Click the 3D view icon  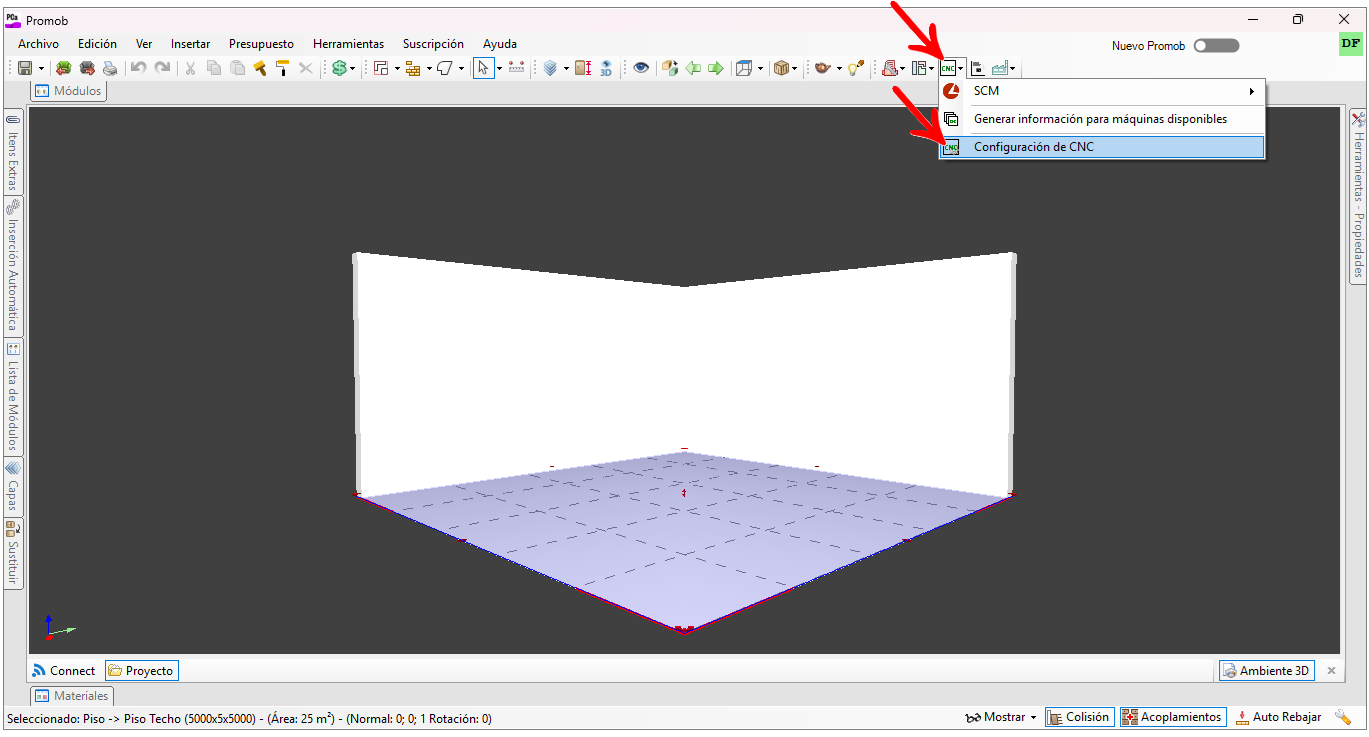coord(606,68)
